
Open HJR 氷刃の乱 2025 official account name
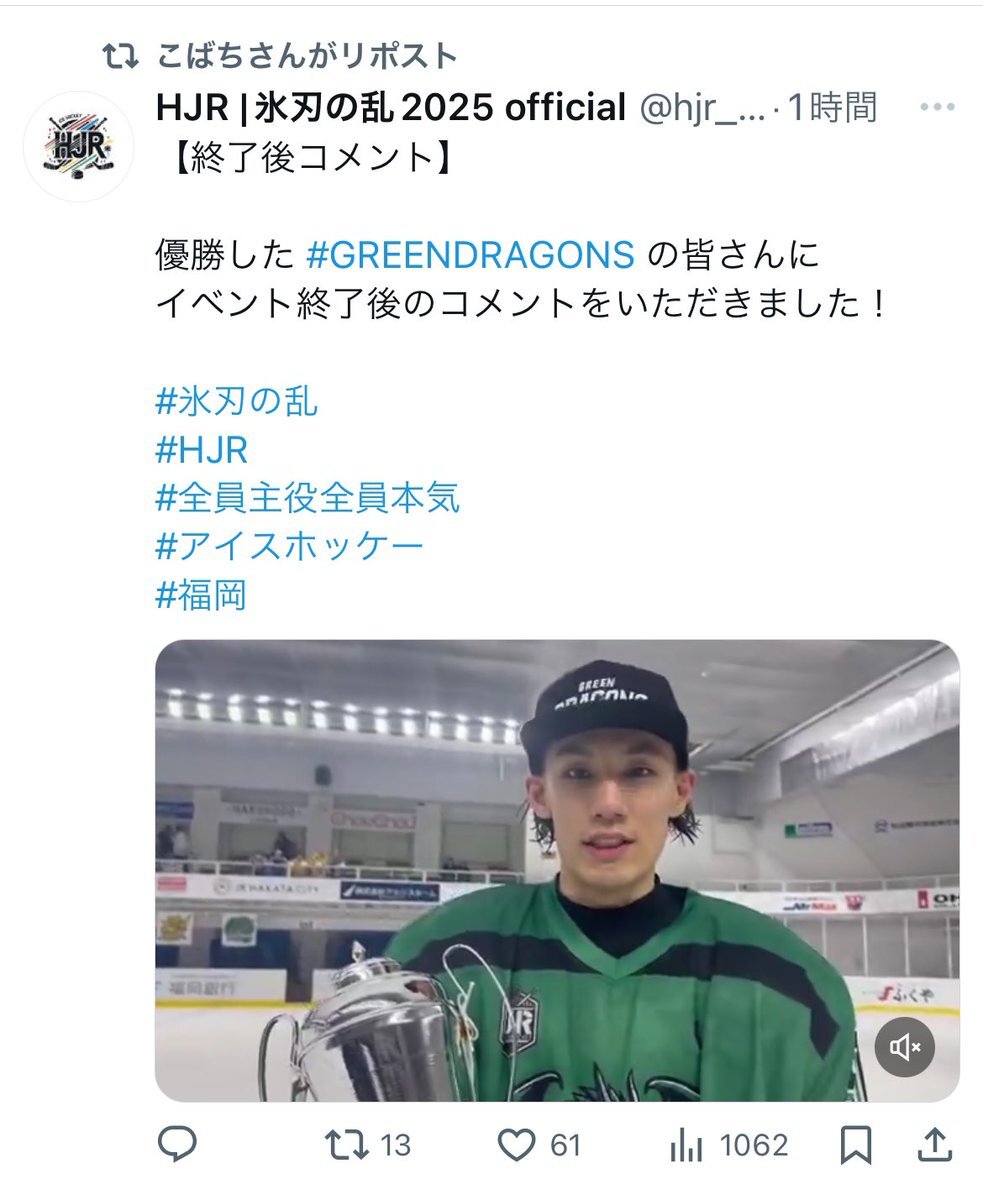(x=391, y=108)
